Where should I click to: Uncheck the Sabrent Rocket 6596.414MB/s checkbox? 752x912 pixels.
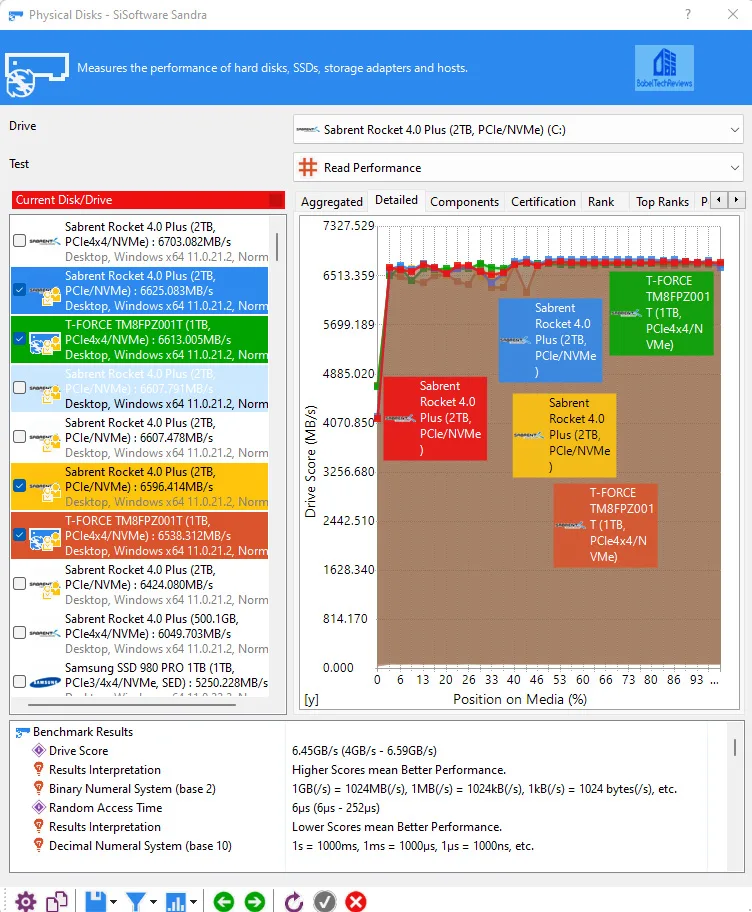pyautogui.click(x=19, y=486)
